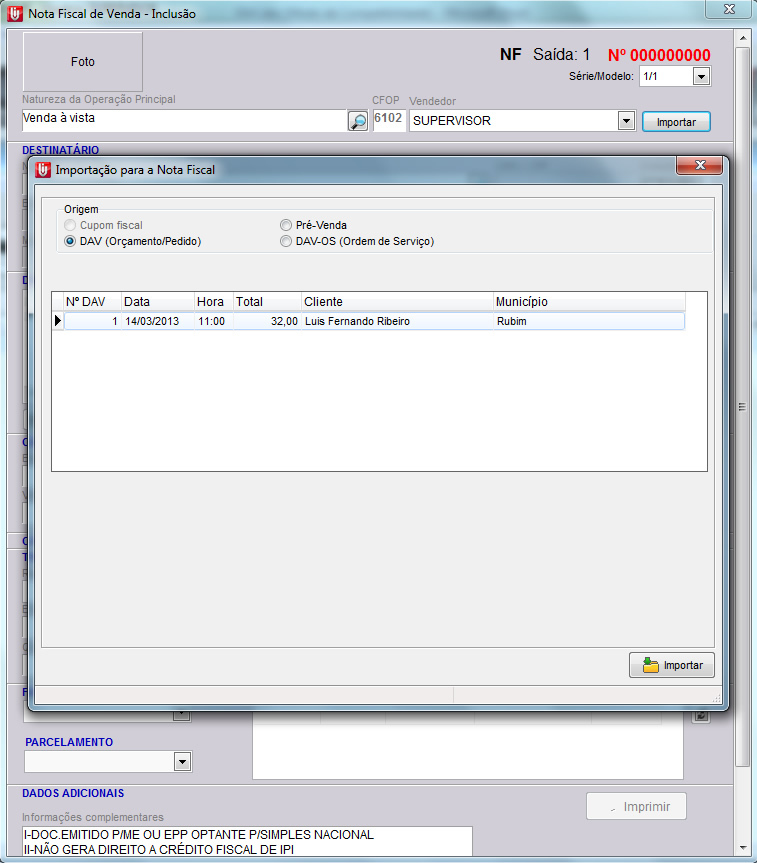Expand the Vendedor SUPERVISOR dropdown
The height and width of the screenshot is (863, 757).
[626, 121]
